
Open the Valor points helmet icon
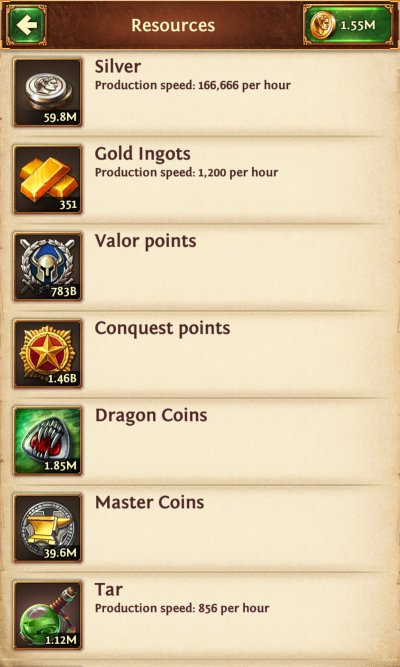(48, 267)
